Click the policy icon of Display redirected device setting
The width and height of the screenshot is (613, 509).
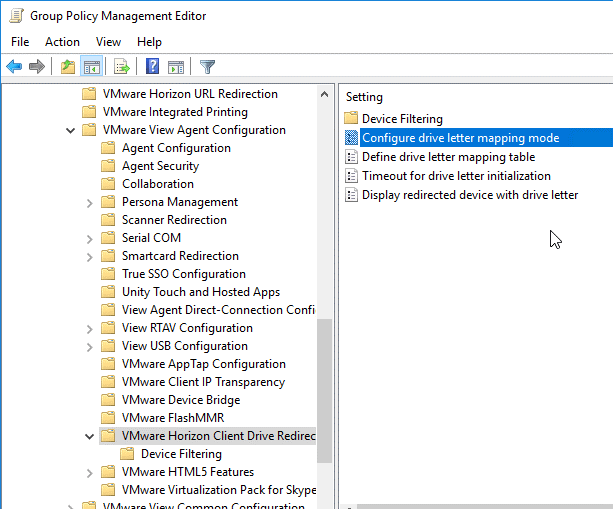click(x=351, y=195)
